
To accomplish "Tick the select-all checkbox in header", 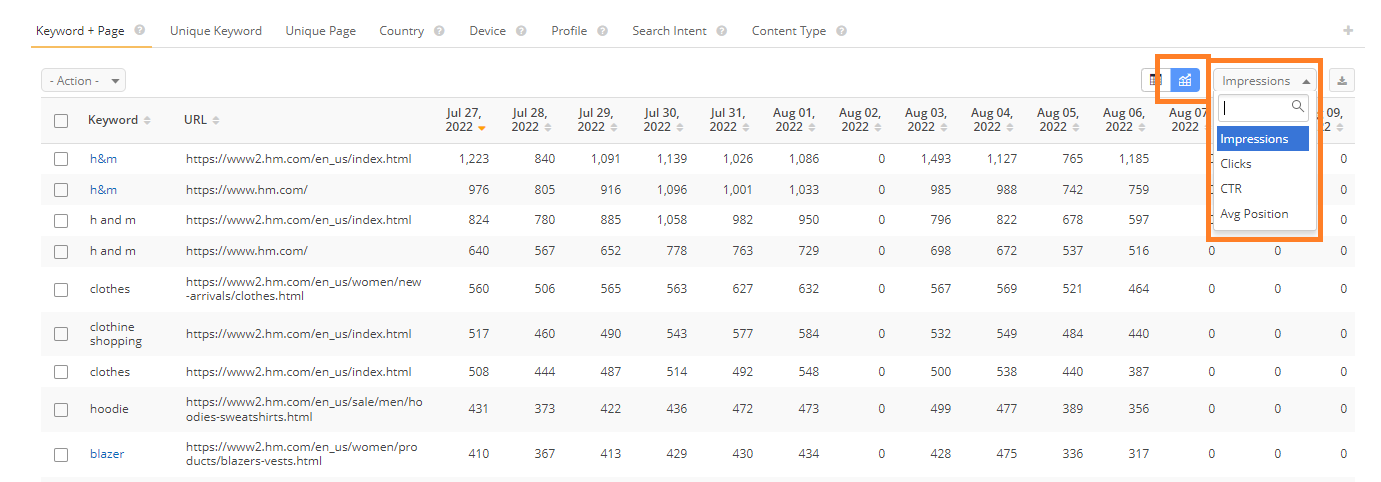I will 61,121.
